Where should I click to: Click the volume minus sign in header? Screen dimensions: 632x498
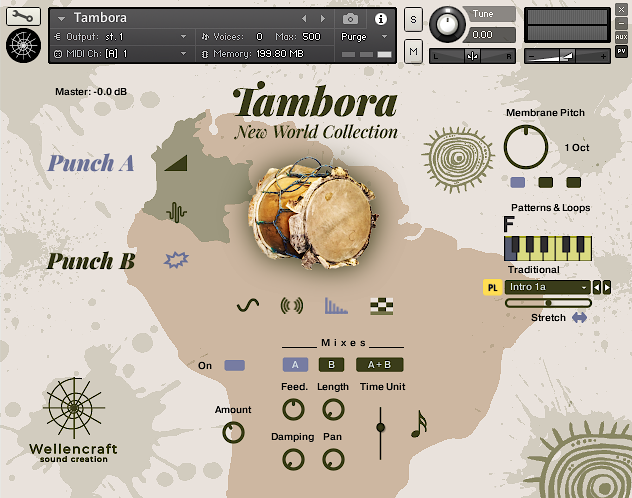click(x=531, y=56)
